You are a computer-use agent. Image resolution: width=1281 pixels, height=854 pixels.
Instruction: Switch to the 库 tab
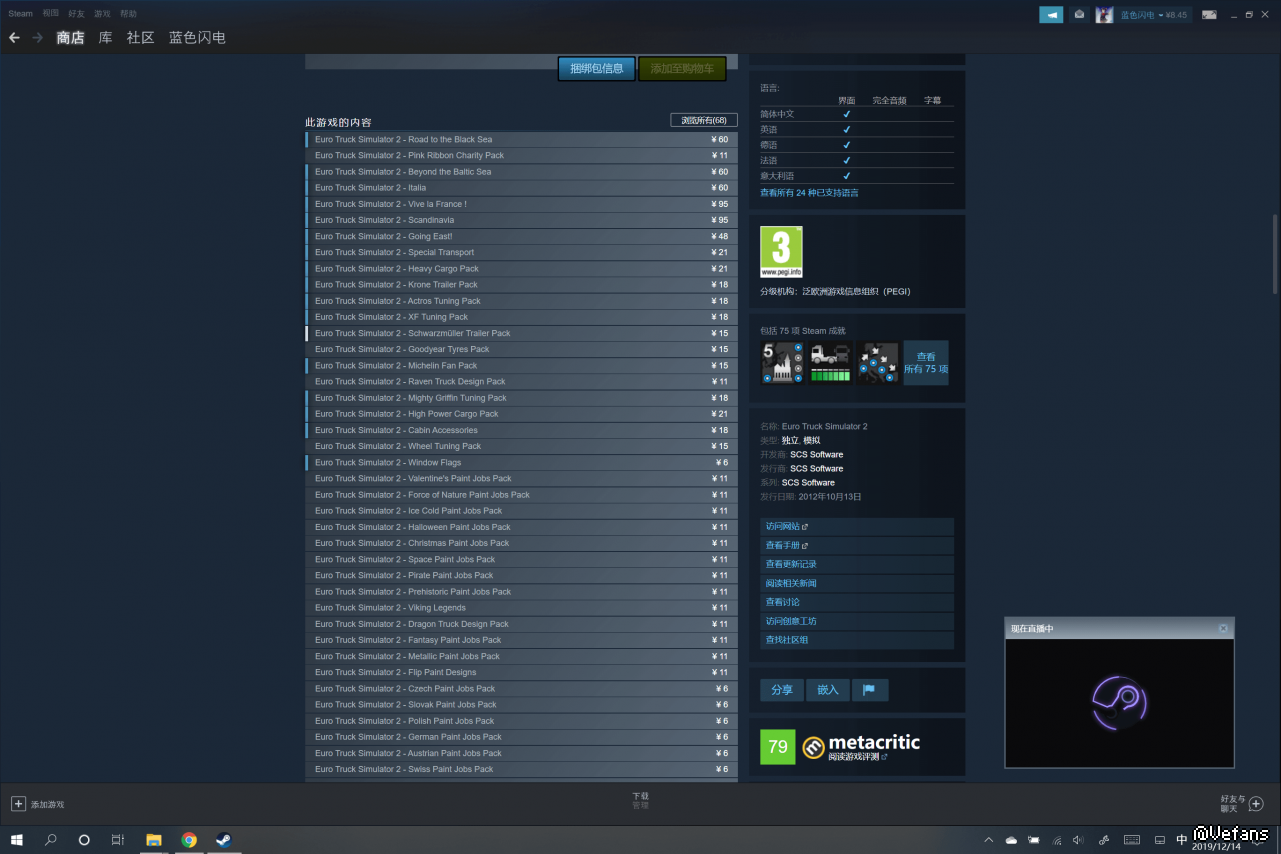pos(105,38)
